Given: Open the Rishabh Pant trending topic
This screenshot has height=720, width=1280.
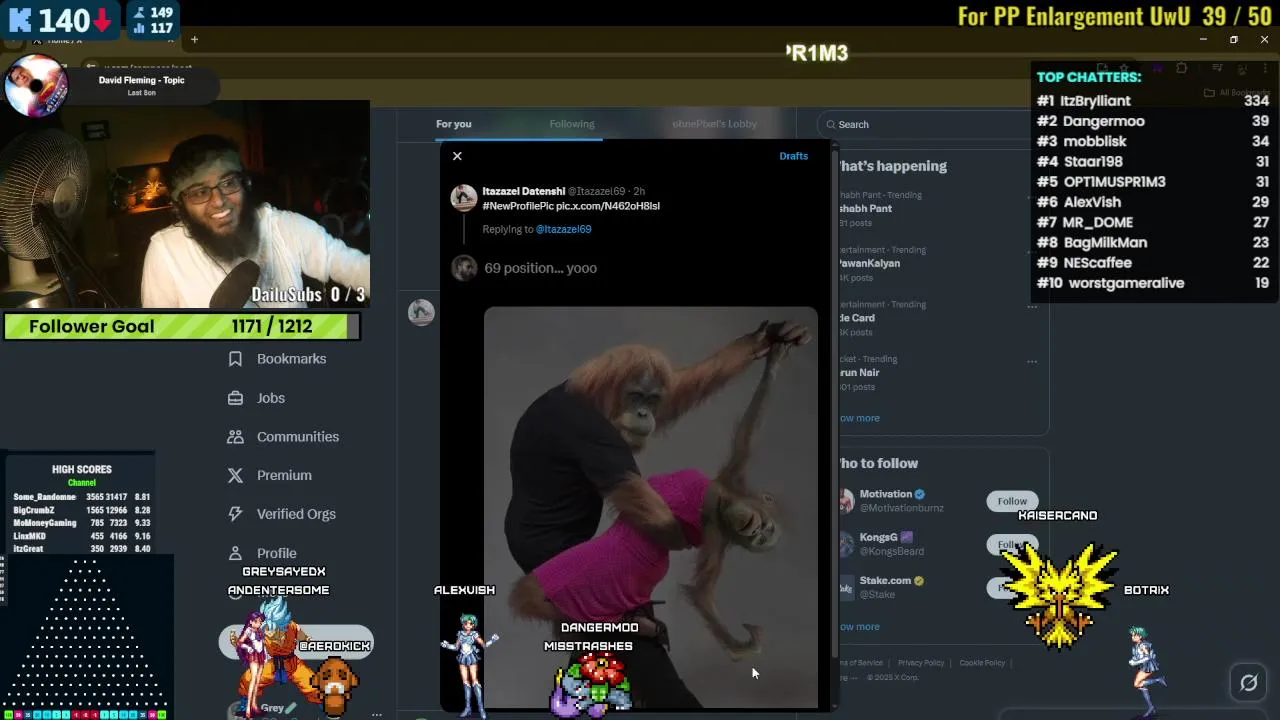Looking at the screenshot, I should [866, 209].
